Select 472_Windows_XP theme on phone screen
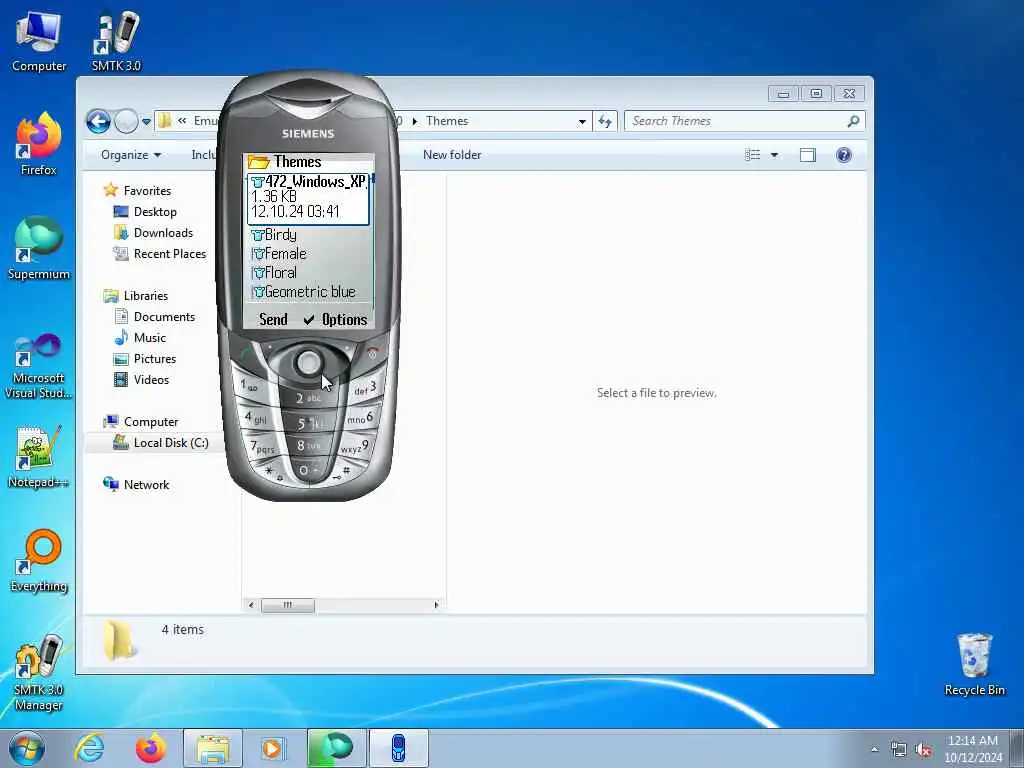 pos(308,199)
